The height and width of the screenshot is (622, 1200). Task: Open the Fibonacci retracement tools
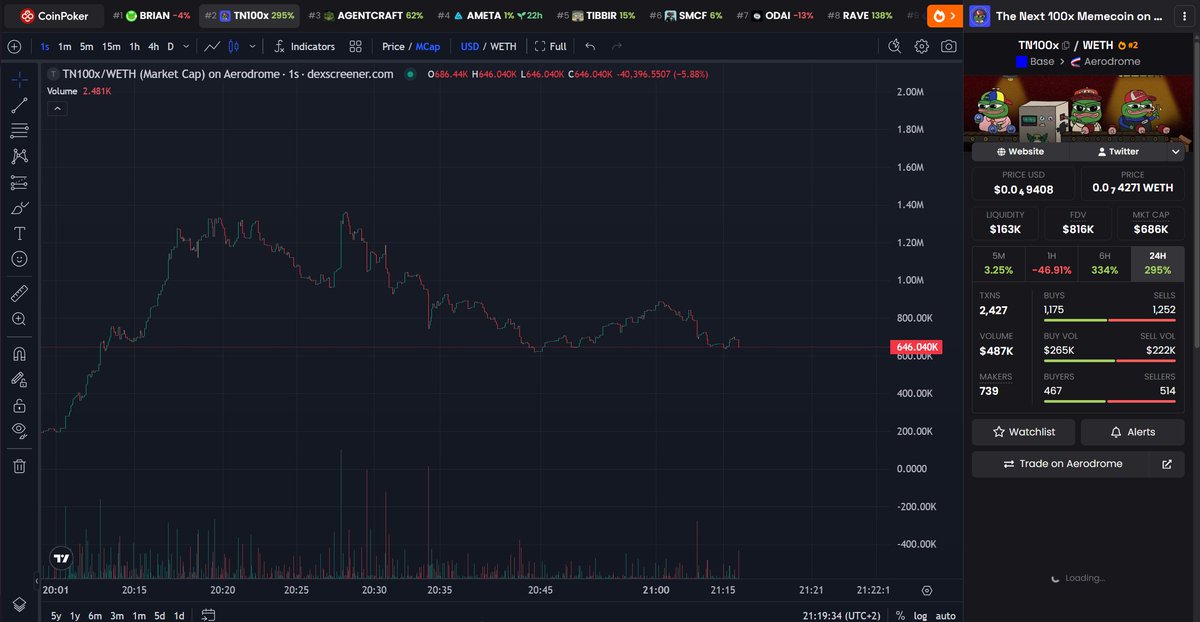[19, 131]
